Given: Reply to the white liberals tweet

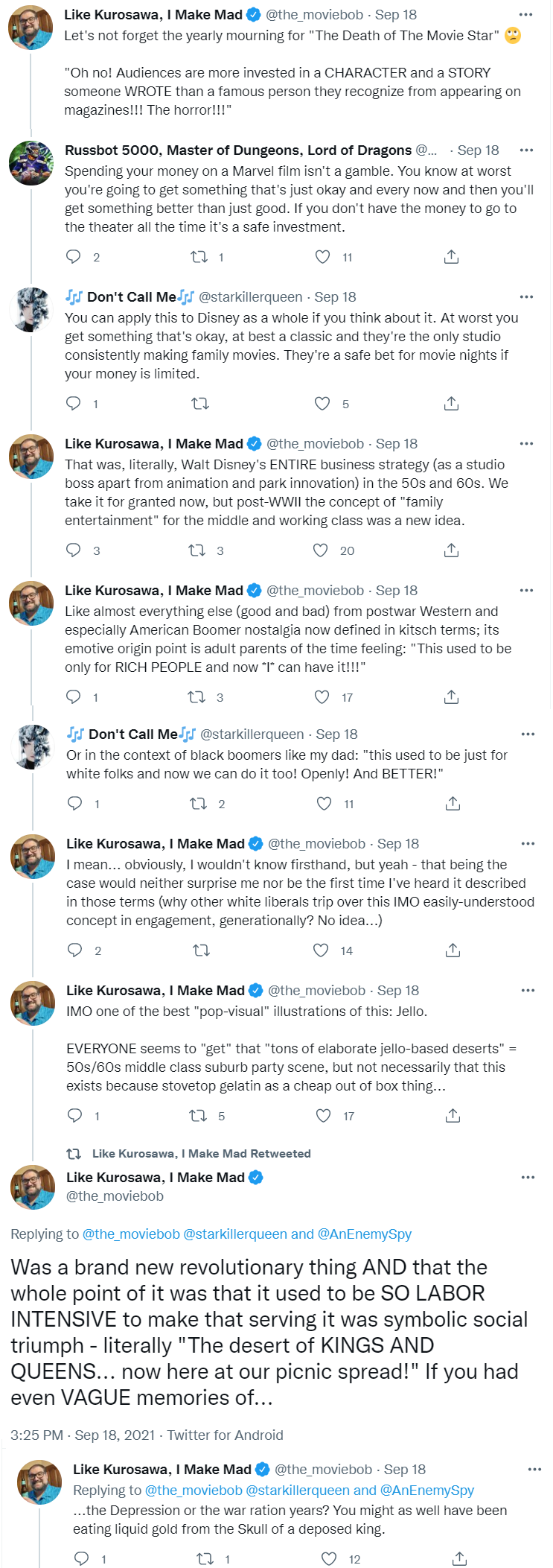Looking at the screenshot, I should coord(75,950).
